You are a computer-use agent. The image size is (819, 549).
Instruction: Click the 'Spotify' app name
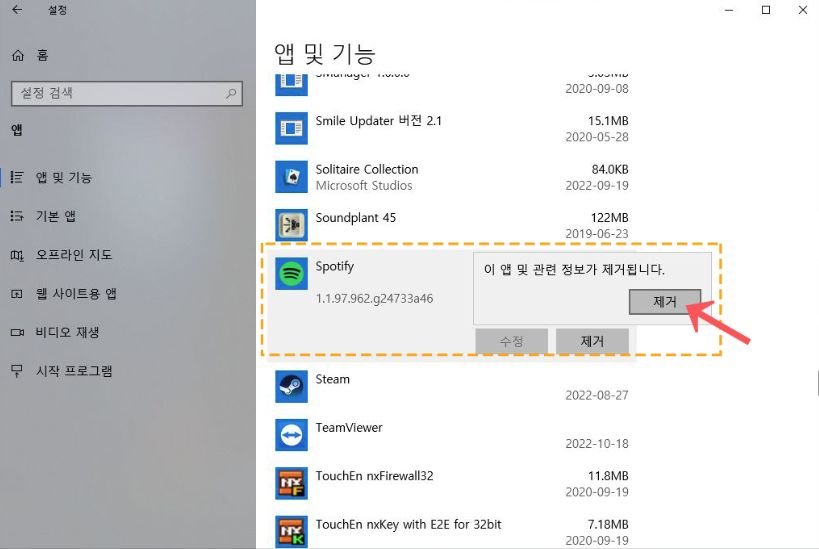click(335, 266)
